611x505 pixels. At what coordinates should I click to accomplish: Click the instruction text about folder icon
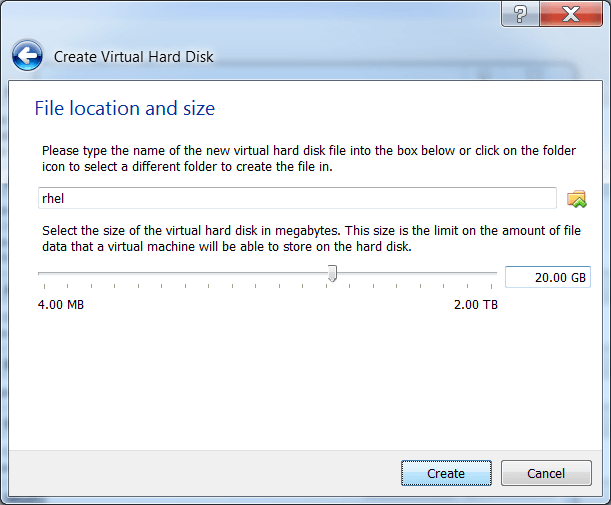click(x=309, y=158)
